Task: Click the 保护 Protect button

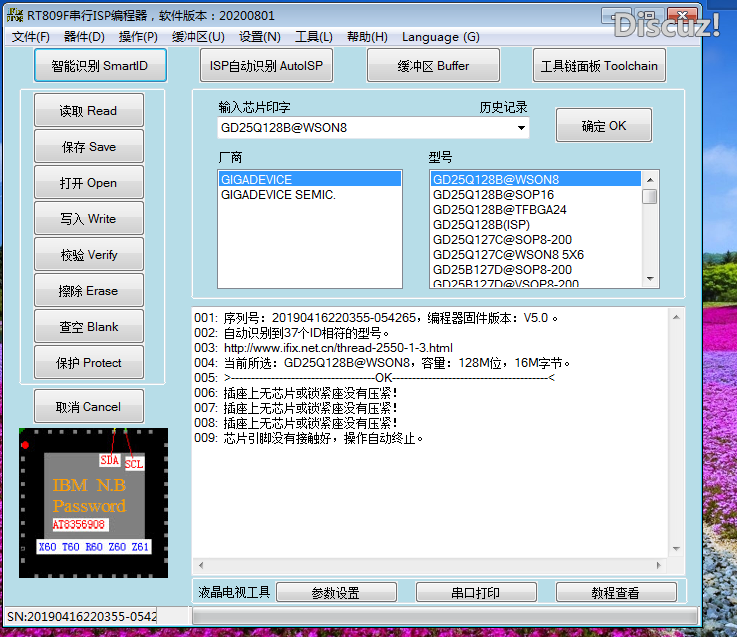Action: (88, 362)
